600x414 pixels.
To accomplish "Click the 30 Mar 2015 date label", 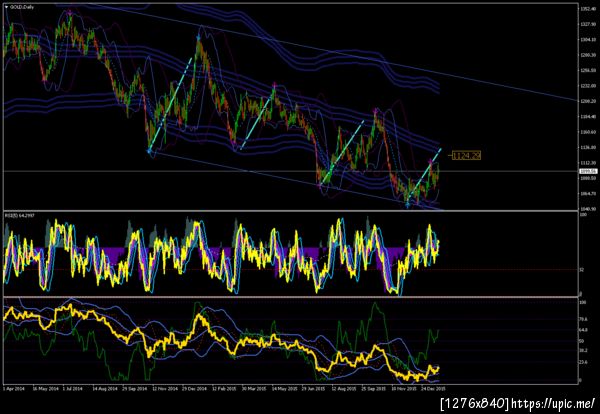I will (254, 388).
